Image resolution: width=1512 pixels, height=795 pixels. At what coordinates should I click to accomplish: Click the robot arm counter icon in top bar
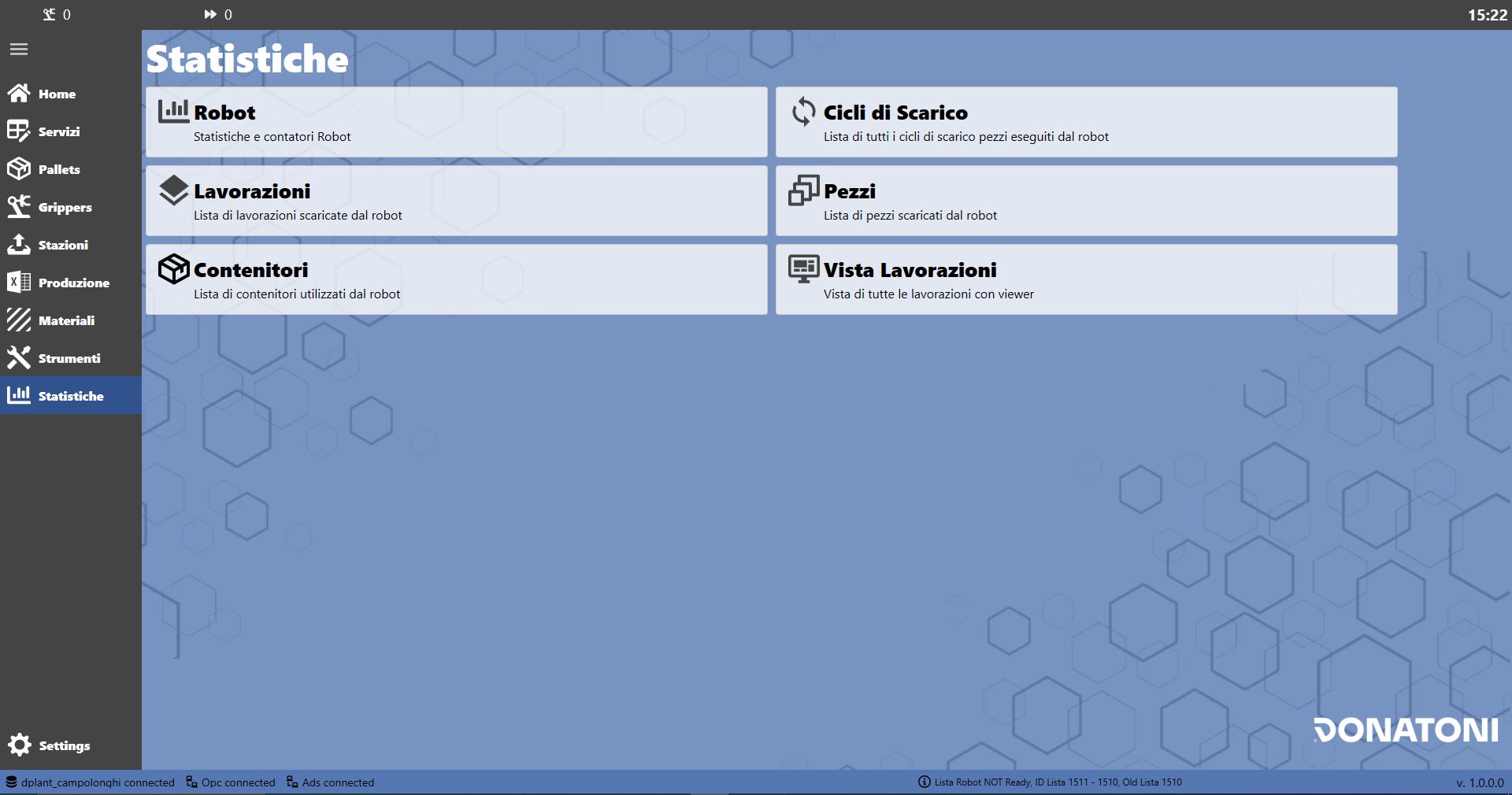point(49,14)
